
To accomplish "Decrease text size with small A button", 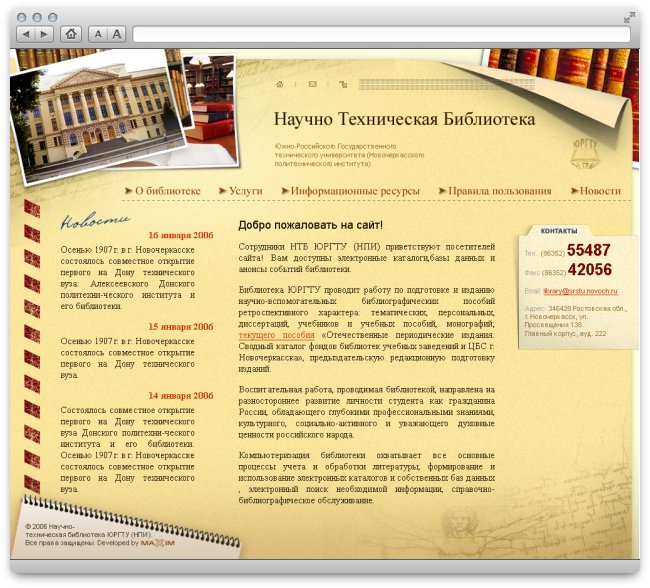I will click(x=98, y=34).
